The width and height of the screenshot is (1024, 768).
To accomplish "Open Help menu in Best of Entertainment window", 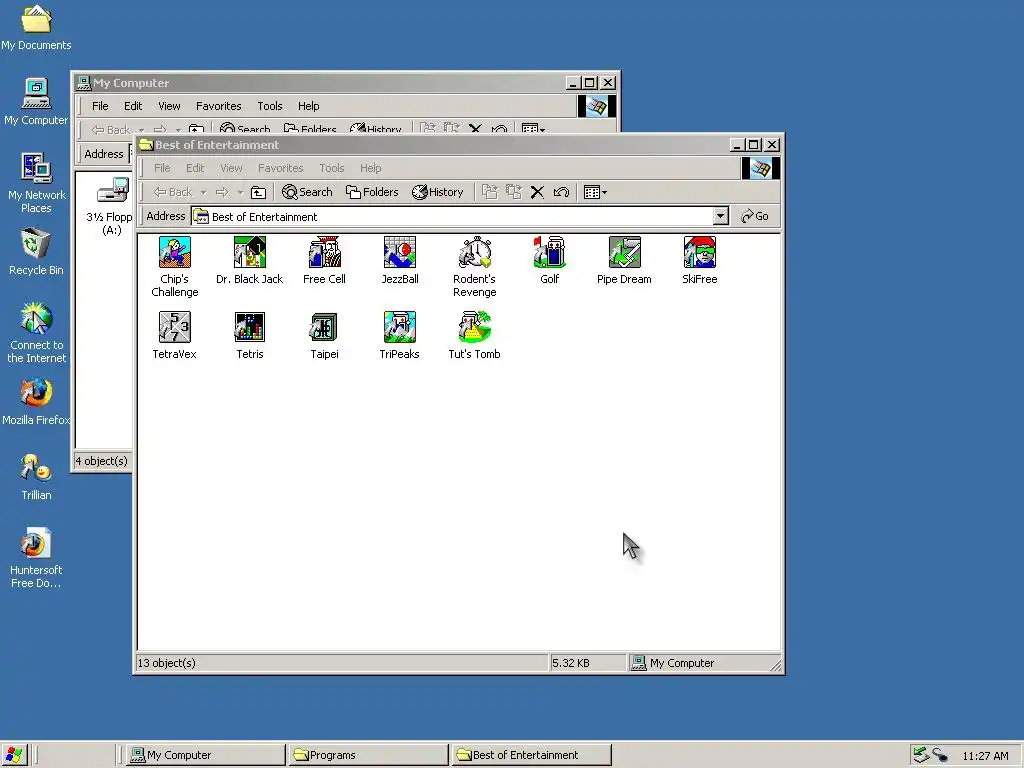I will pyautogui.click(x=370, y=168).
